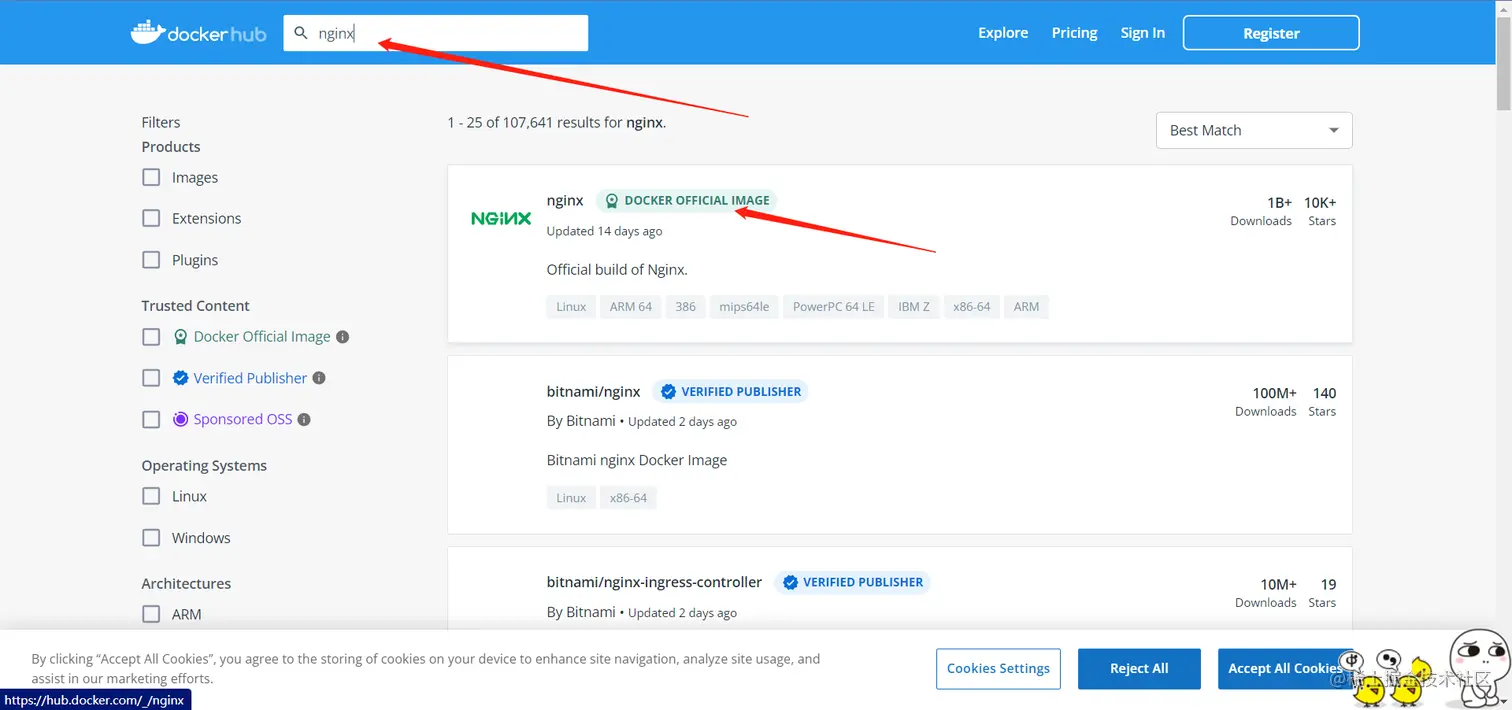
Task: Click the Register button
Action: (1271, 33)
